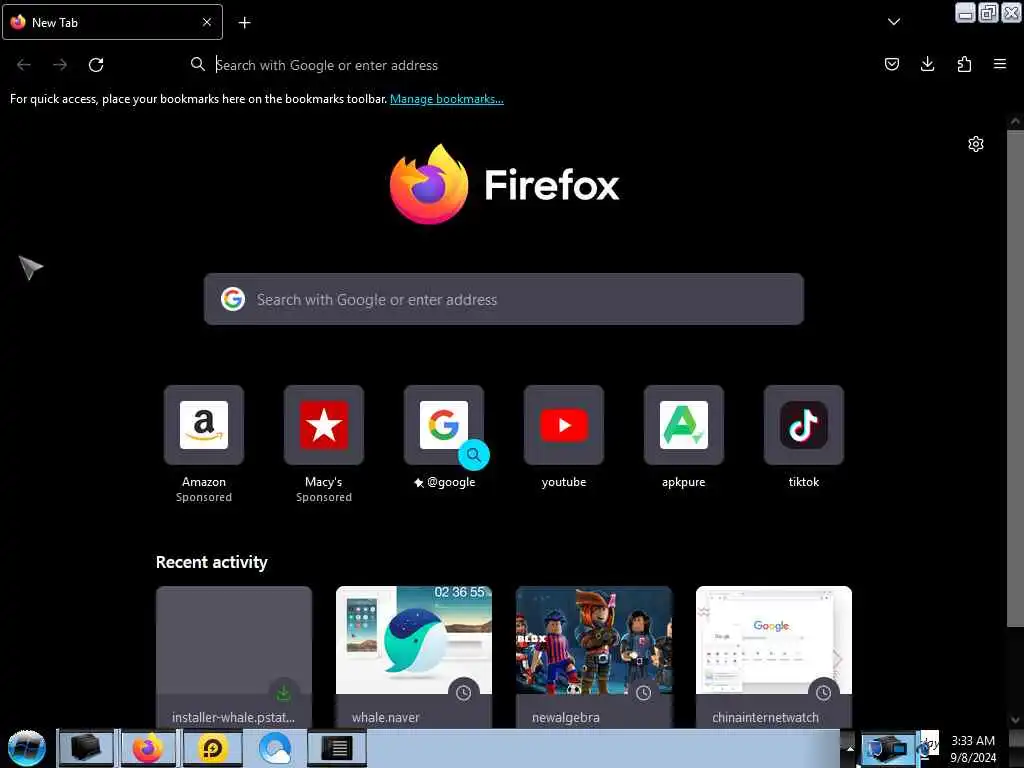The width and height of the screenshot is (1024, 768).
Task: Click the scrollbar up arrow
Action: click(1015, 121)
